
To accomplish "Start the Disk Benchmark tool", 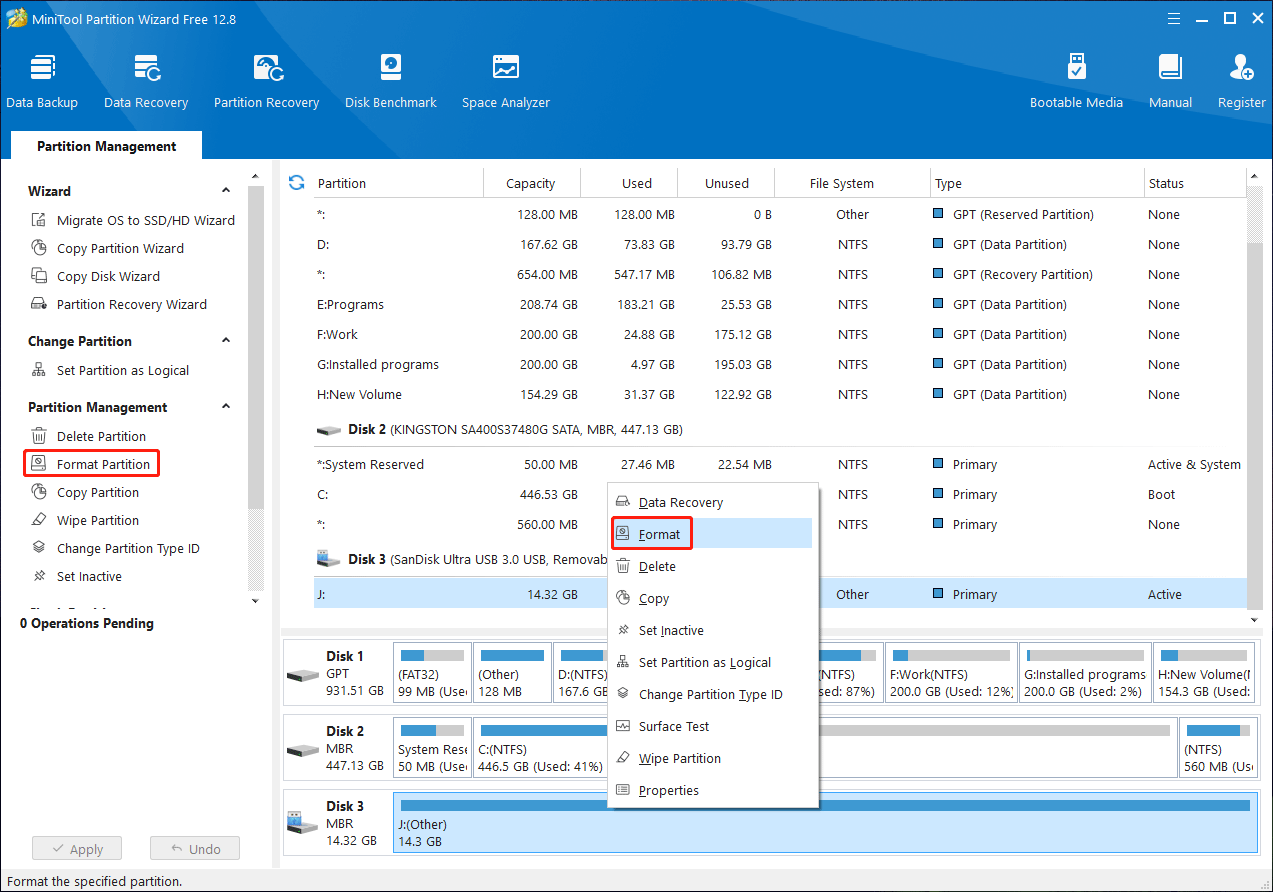I will (x=391, y=81).
